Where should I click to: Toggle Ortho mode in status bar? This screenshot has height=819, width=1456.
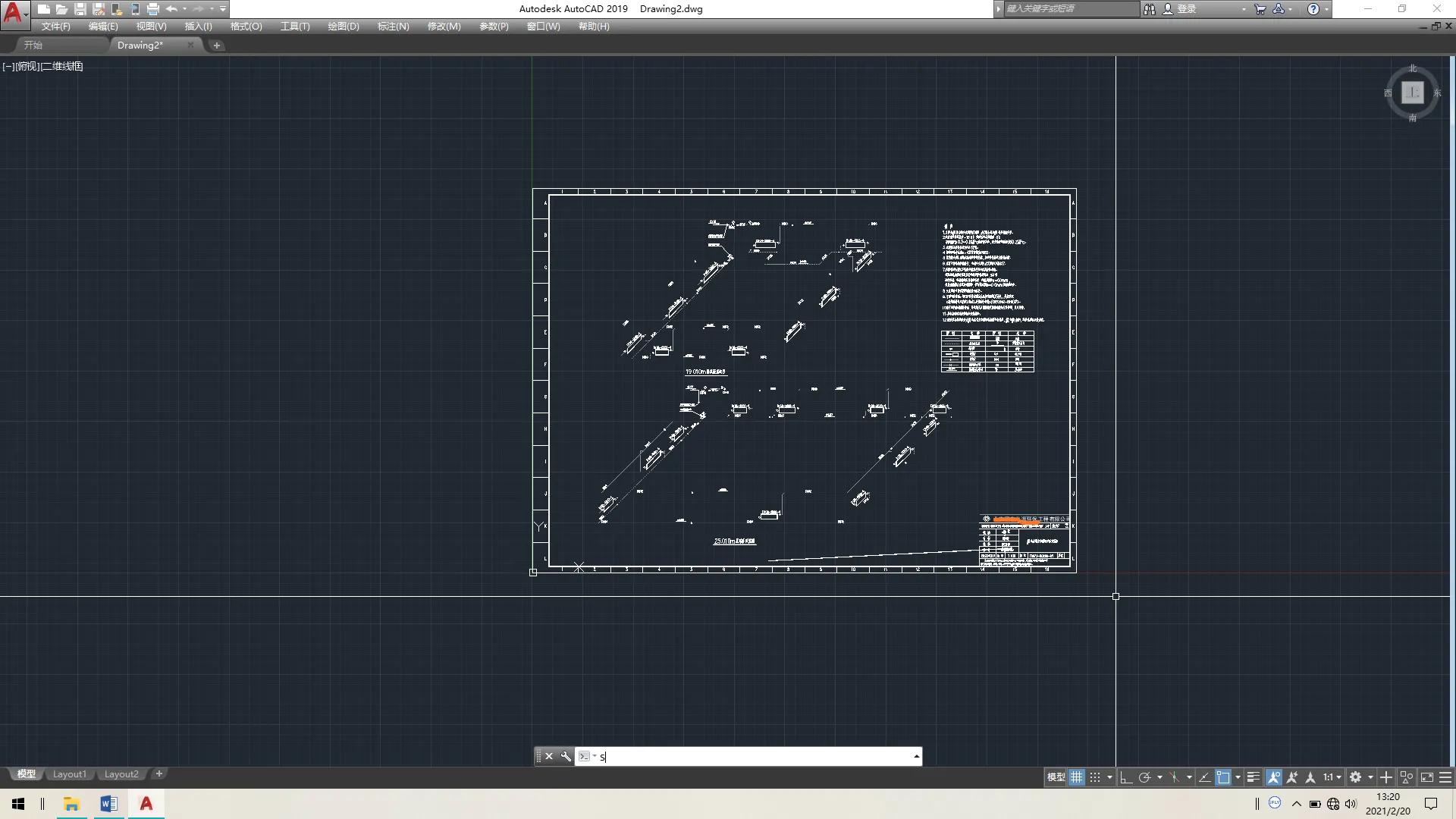click(1126, 777)
